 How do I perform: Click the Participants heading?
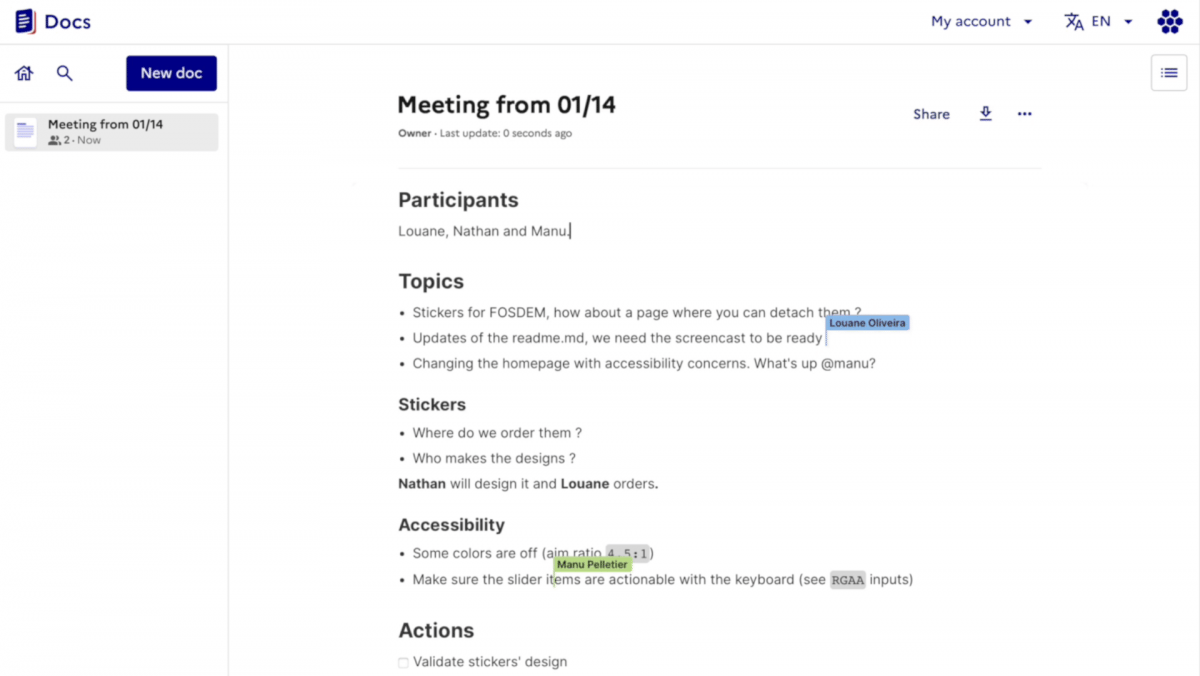[458, 200]
